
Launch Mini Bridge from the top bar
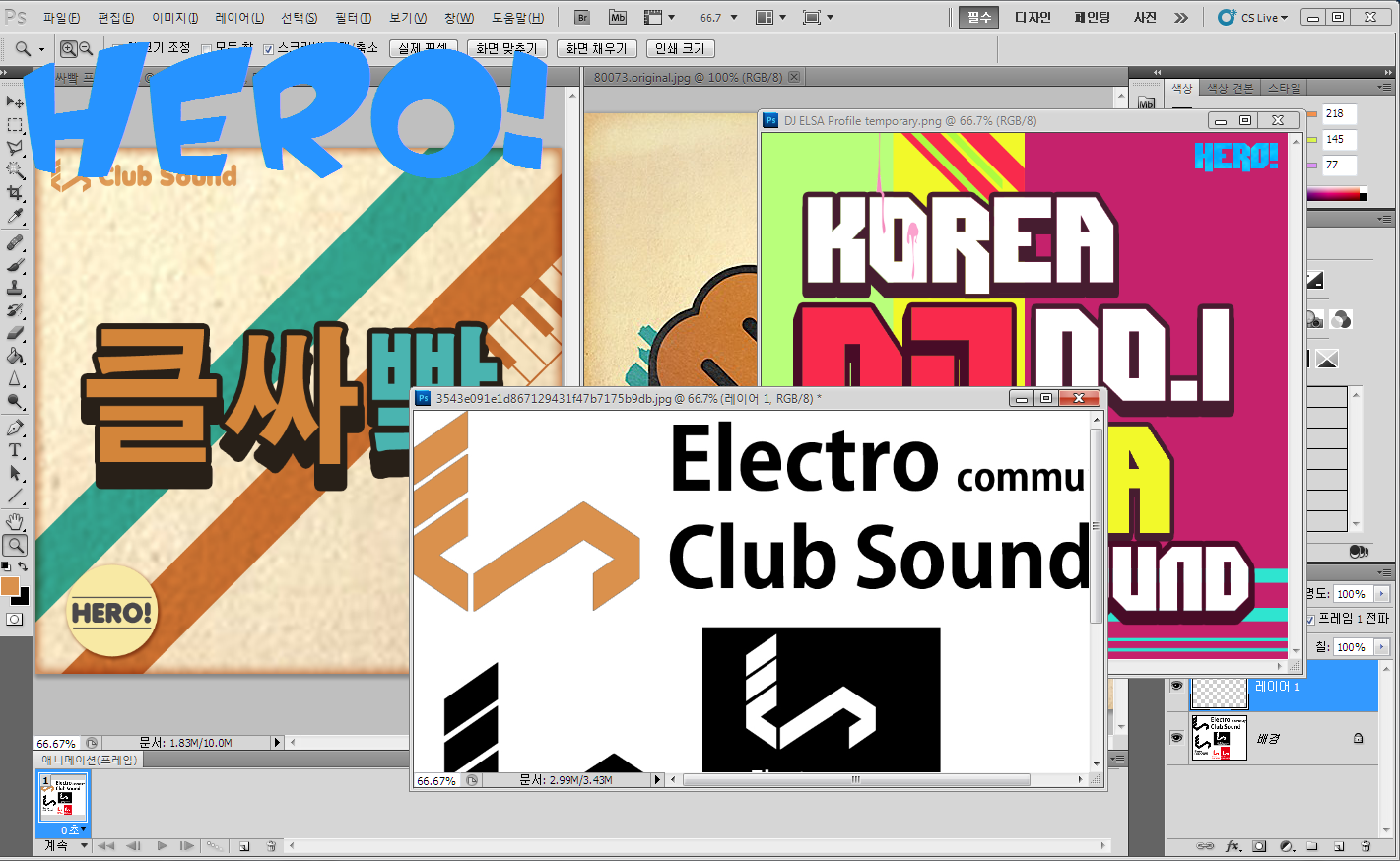(618, 17)
